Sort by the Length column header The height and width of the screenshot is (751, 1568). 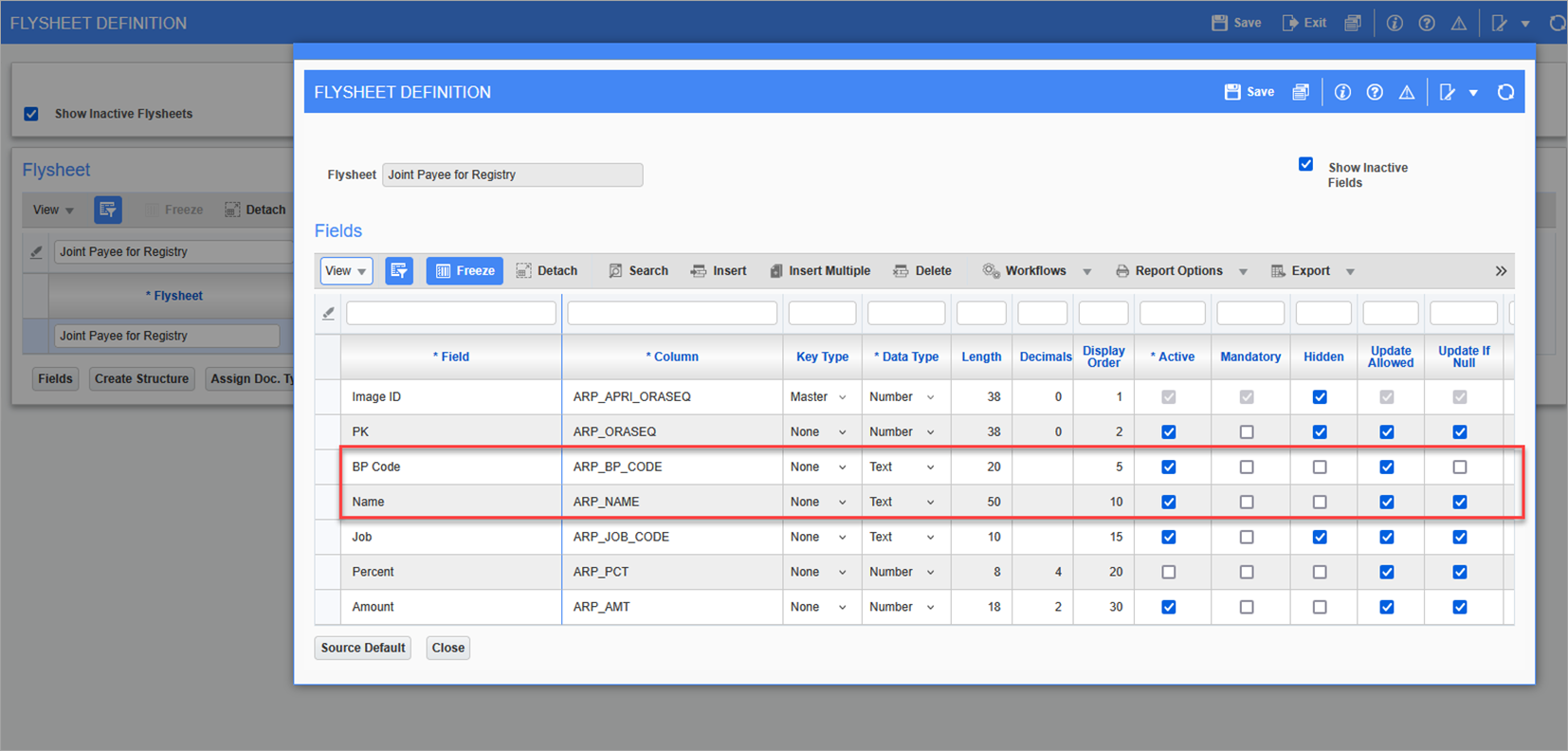(x=981, y=357)
